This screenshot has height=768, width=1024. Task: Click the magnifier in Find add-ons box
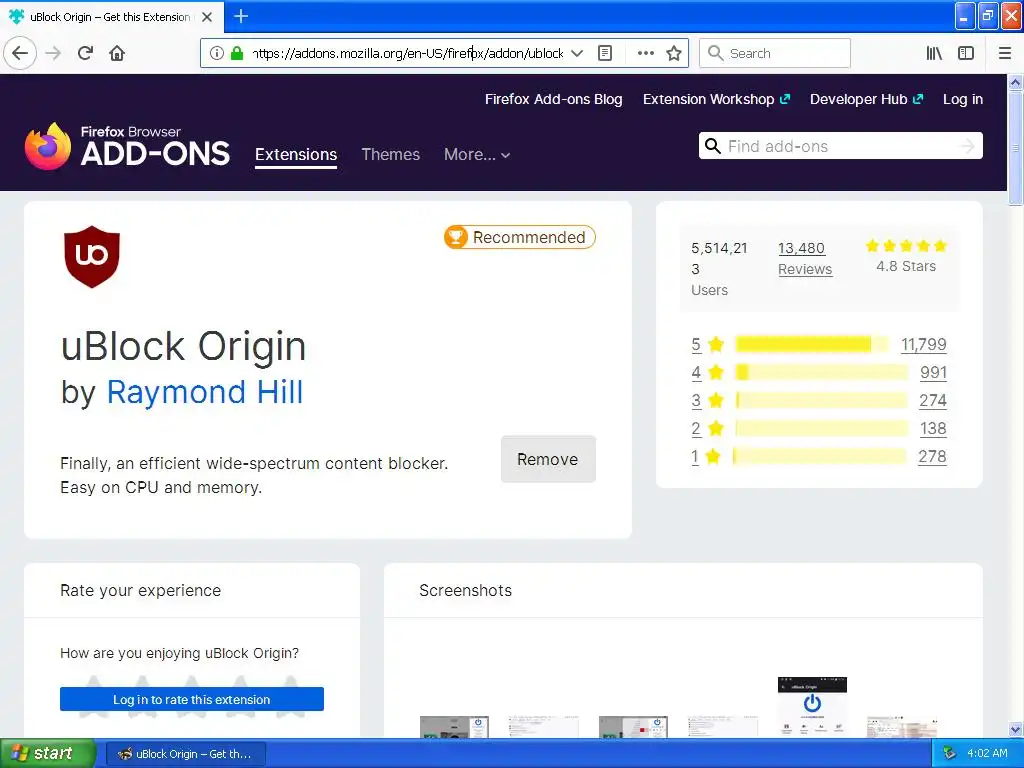tap(712, 146)
